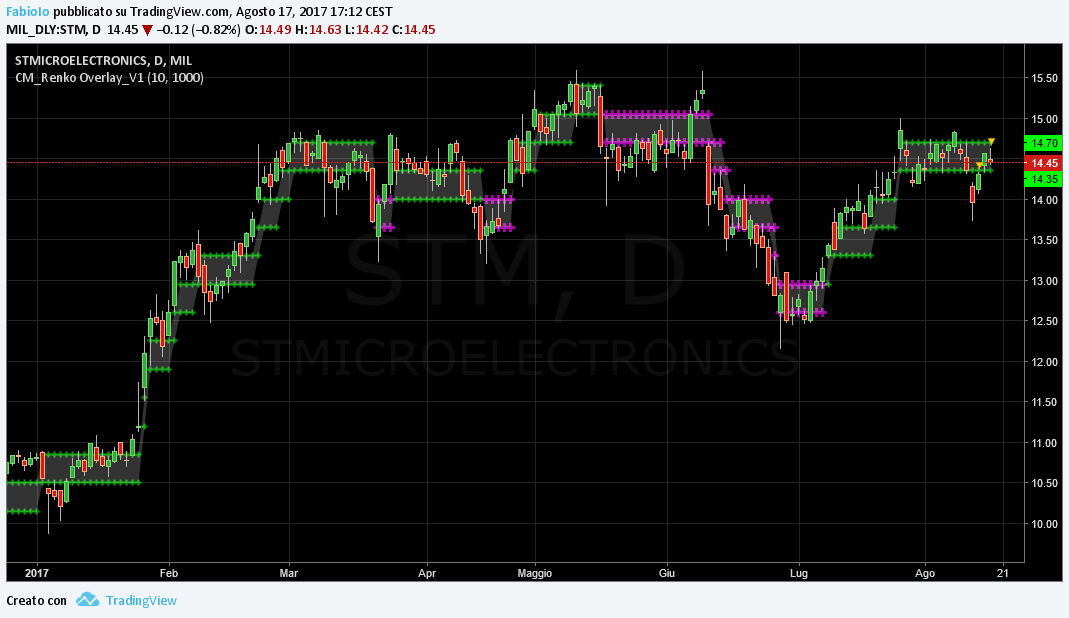This screenshot has width=1069, height=618.
Task: Open the FabioIo author profile link
Action: point(28,12)
